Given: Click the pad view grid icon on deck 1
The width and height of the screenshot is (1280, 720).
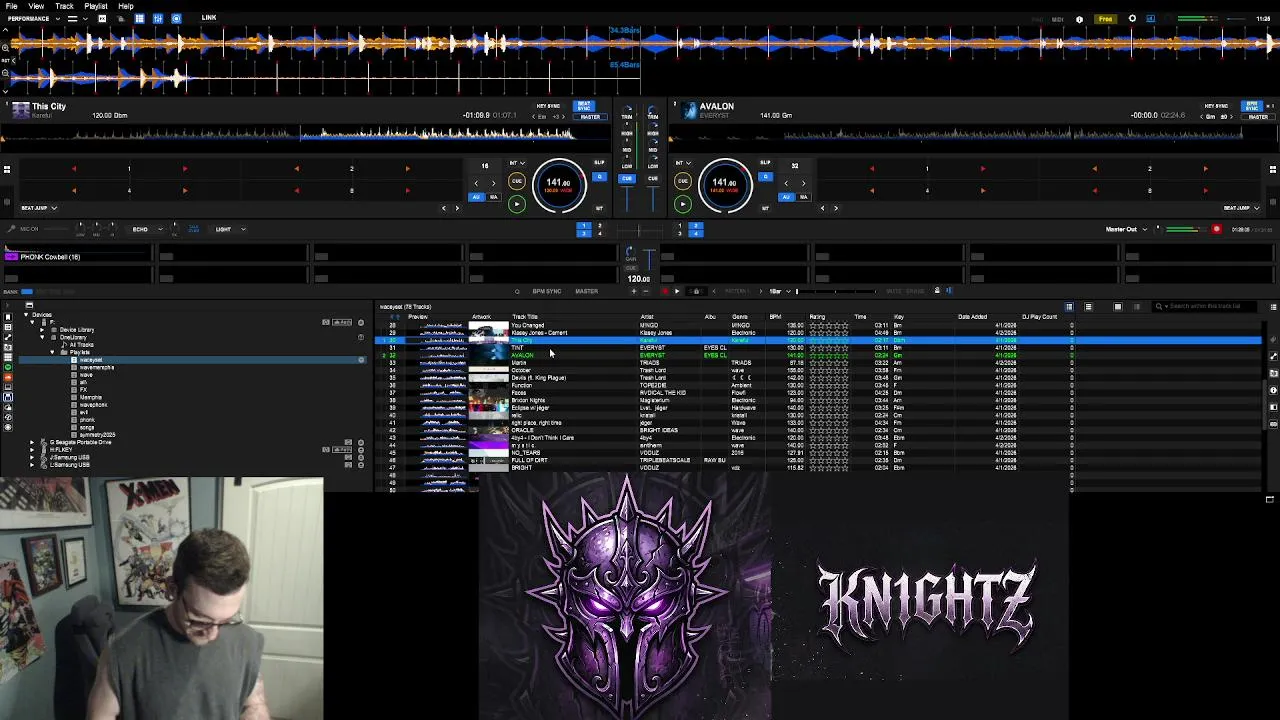Looking at the screenshot, I should pos(7,169).
